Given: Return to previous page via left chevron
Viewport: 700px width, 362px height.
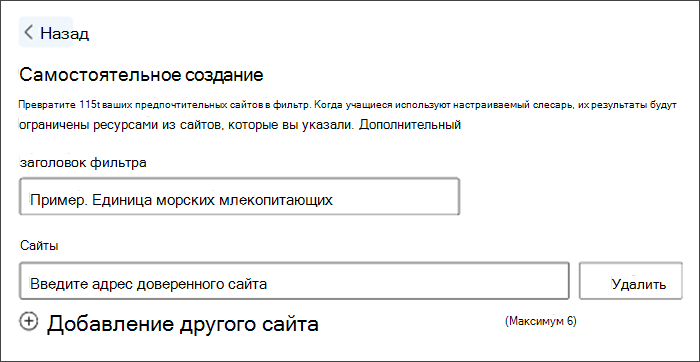Looking at the screenshot, I should [29, 33].
